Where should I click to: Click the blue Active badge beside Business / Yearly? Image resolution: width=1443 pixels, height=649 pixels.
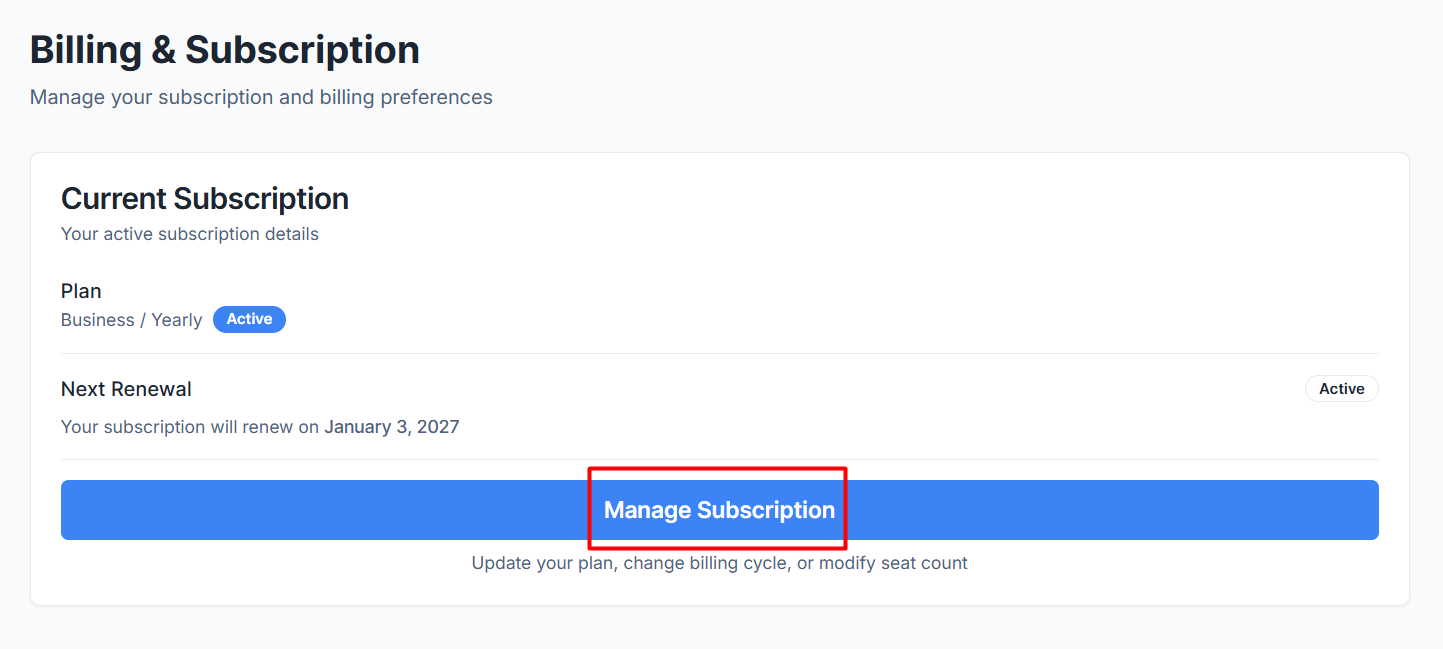coord(249,319)
